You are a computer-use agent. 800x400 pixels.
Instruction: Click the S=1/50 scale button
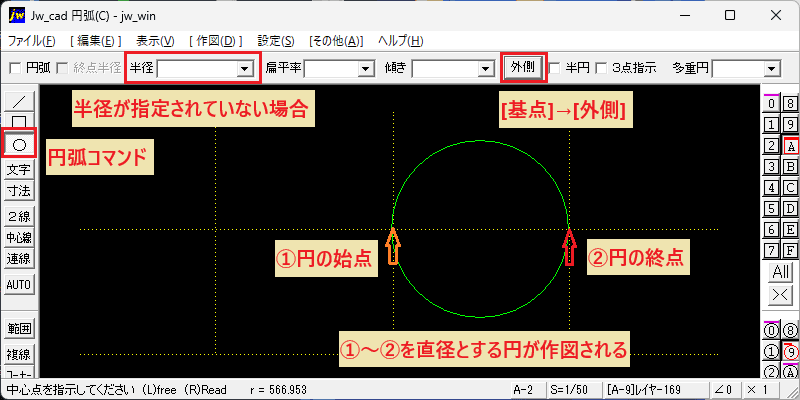tap(572, 390)
